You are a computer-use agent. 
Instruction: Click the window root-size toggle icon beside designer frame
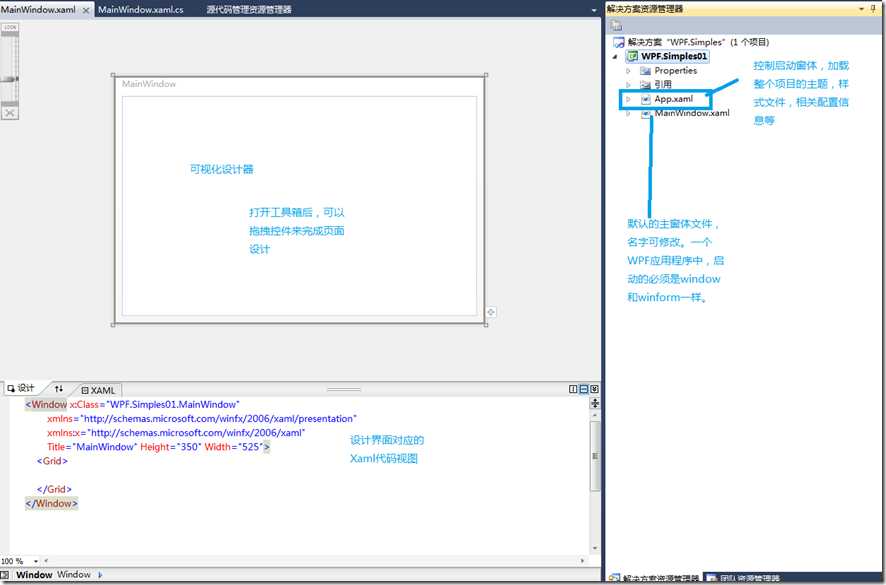coord(491,312)
